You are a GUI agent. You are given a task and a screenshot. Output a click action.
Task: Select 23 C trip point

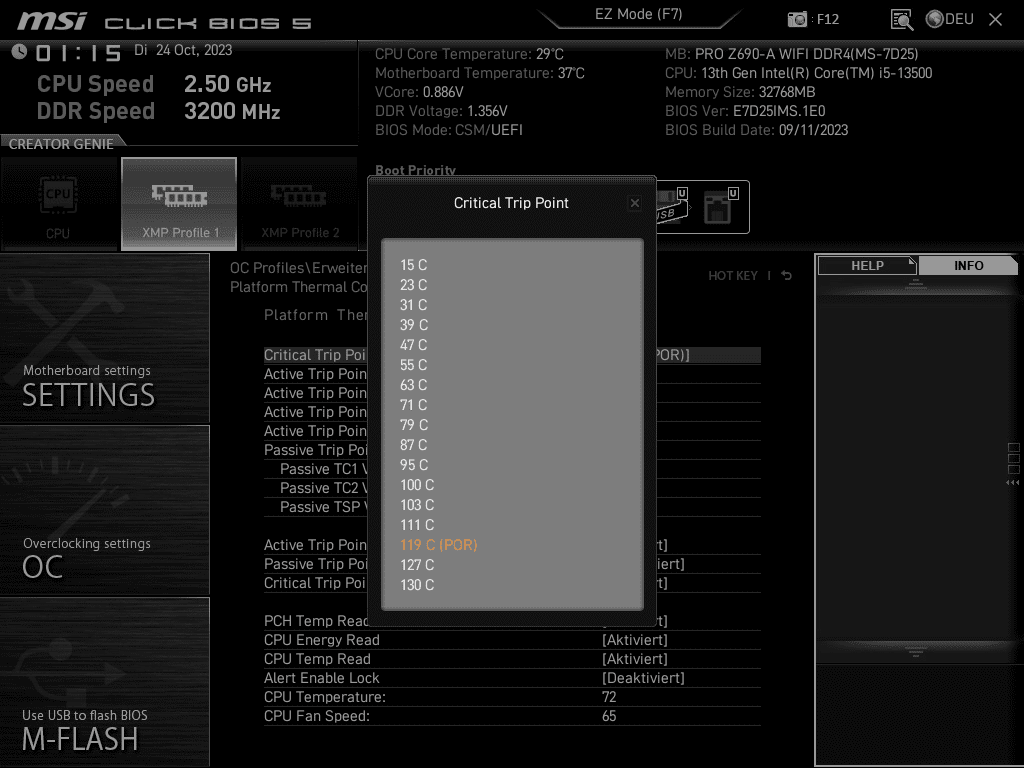pyautogui.click(x=413, y=285)
